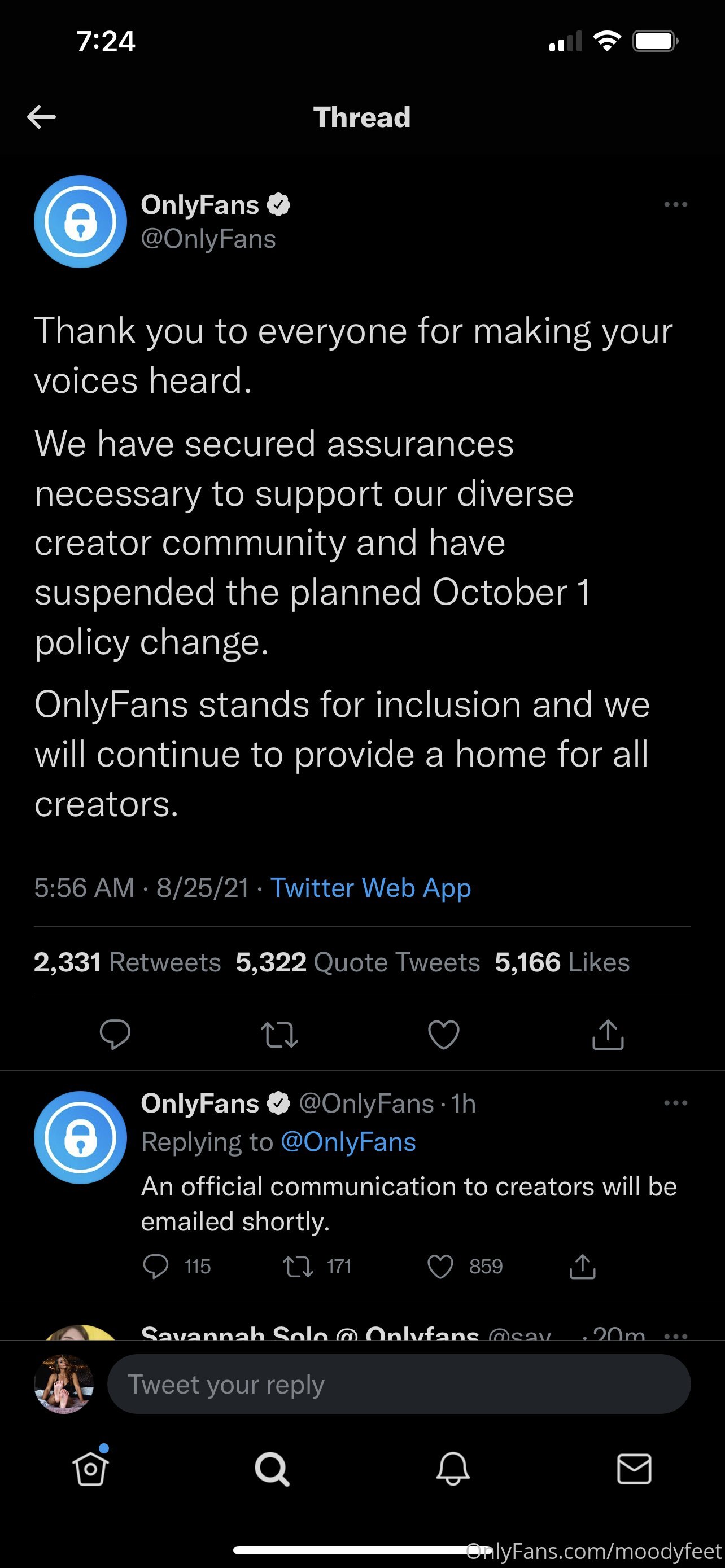Open OnlyFans profile picture on main tweet
Viewport: 725px width, 1568px height.
click(x=80, y=222)
